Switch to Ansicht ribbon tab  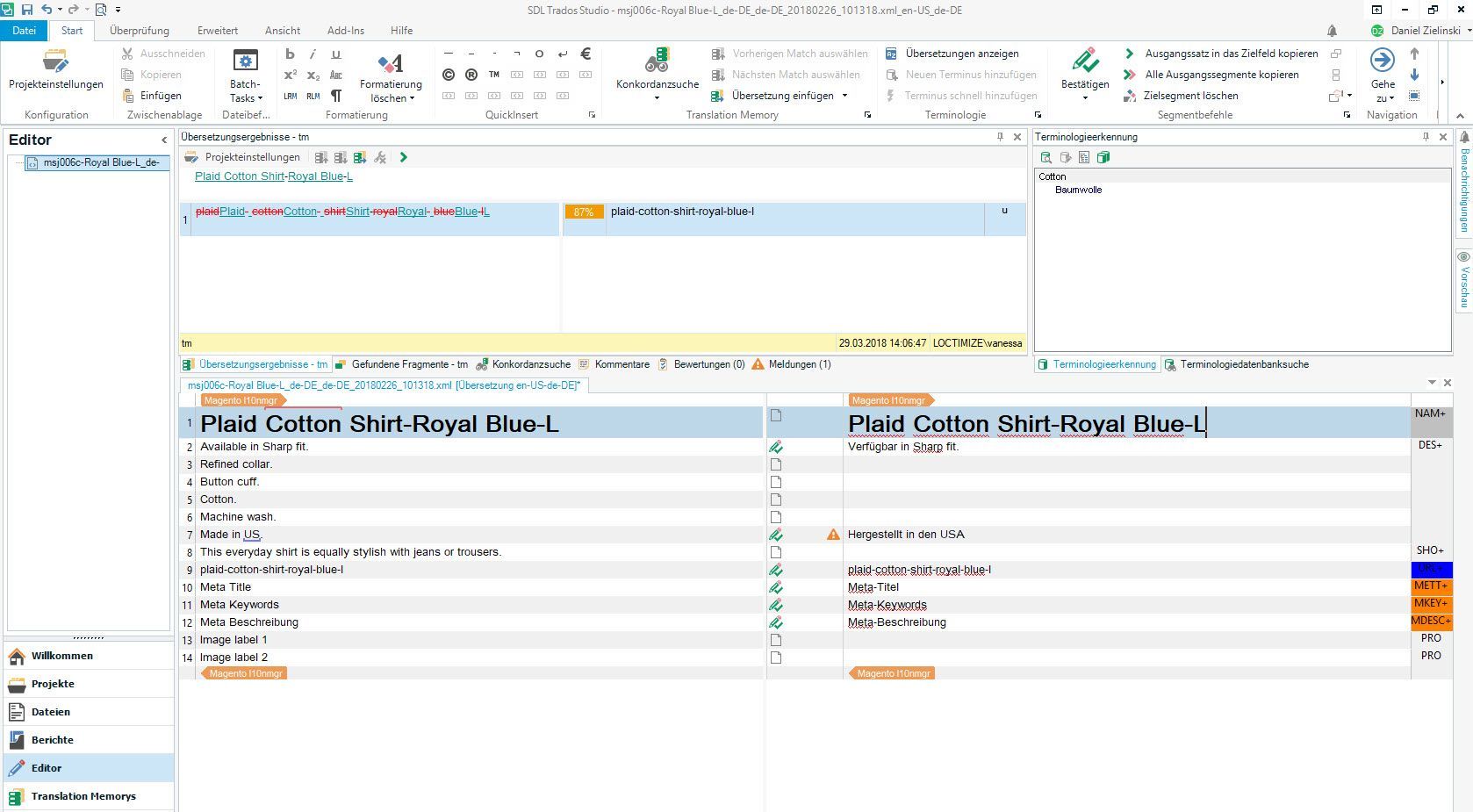coord(283,30)
